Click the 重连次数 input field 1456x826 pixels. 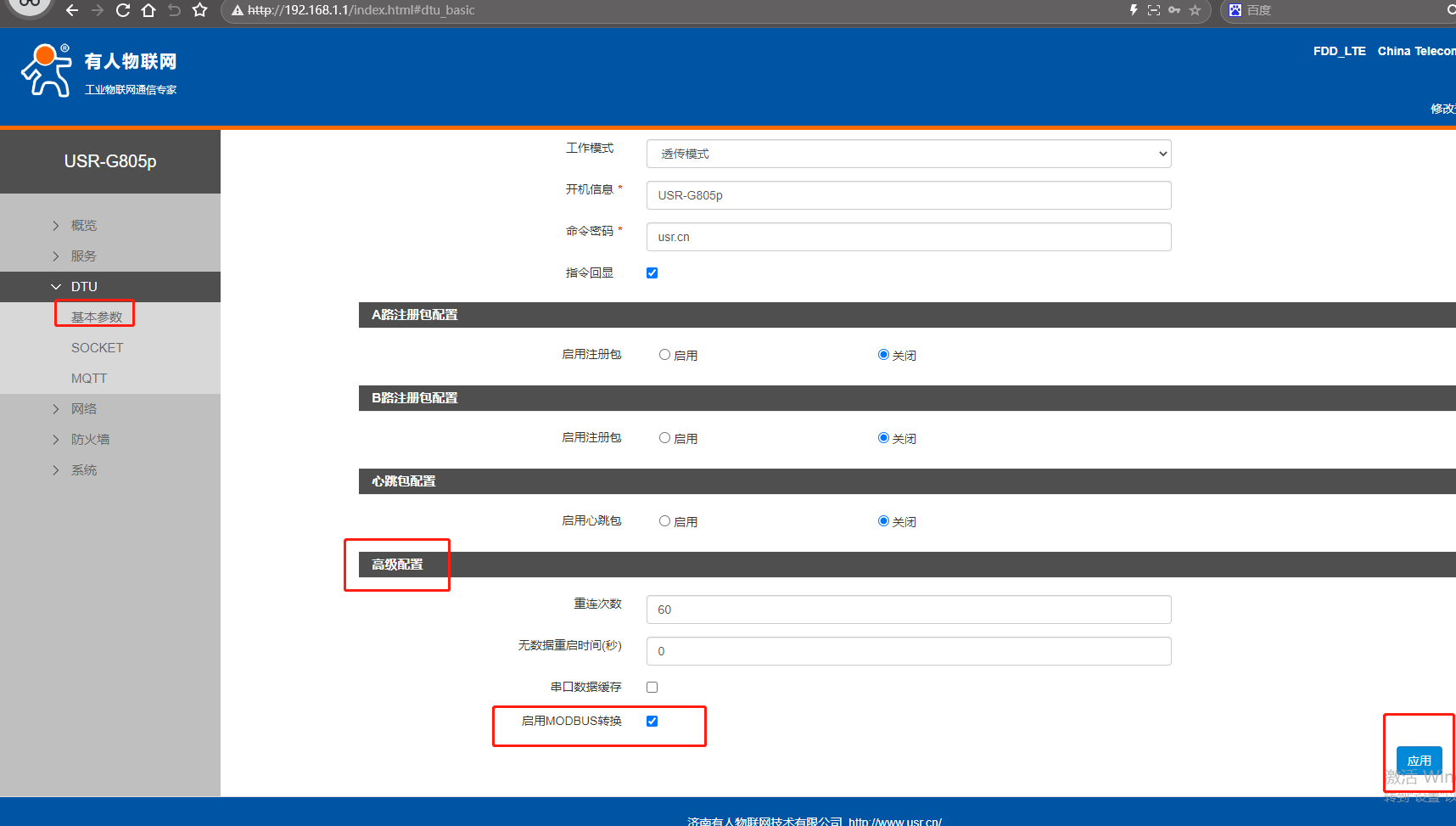908,610
